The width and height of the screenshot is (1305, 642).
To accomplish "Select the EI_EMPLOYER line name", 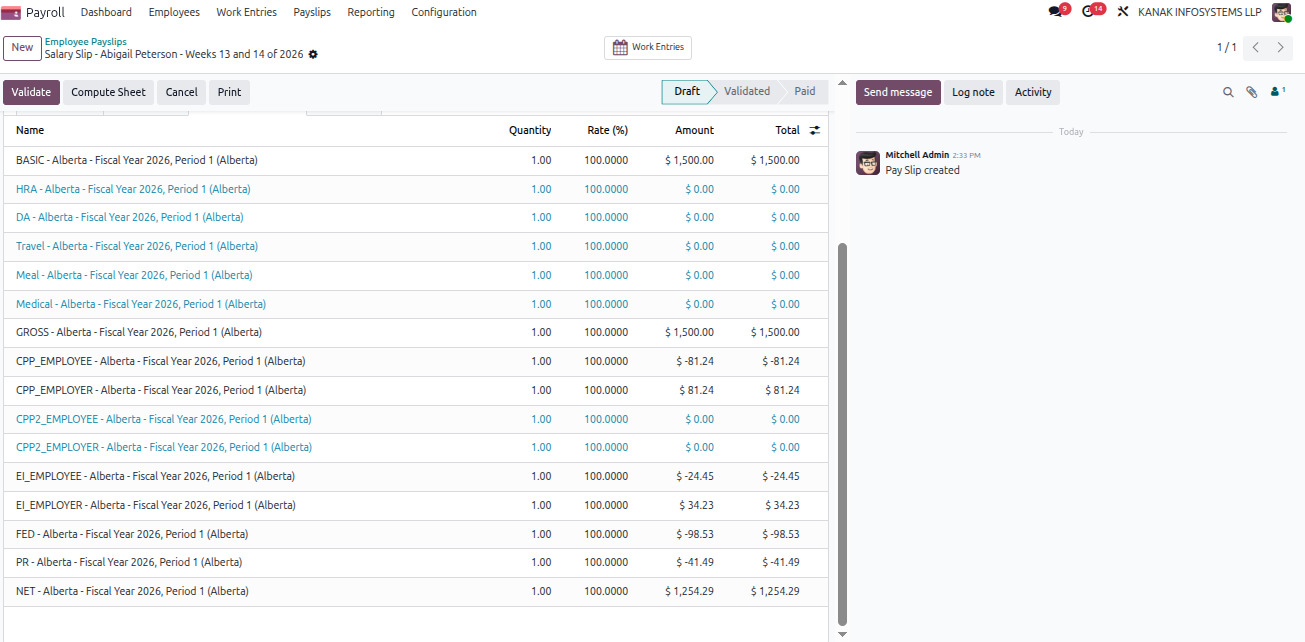I will [x=156, y=505].
